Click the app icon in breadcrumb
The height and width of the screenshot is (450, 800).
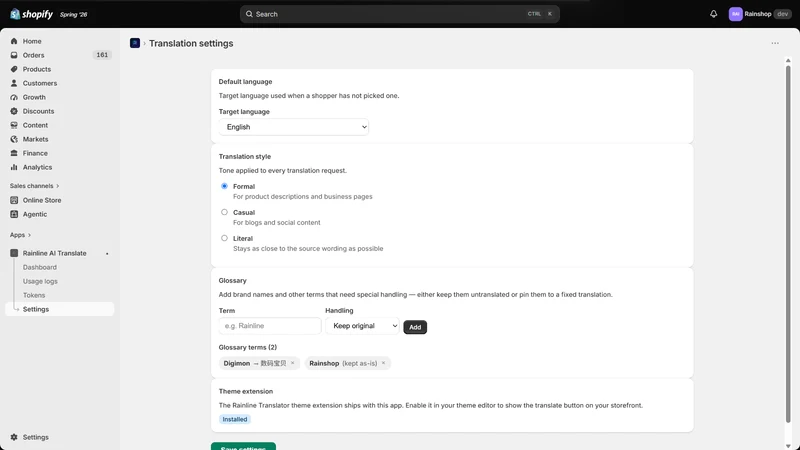[x=135, y=43]
